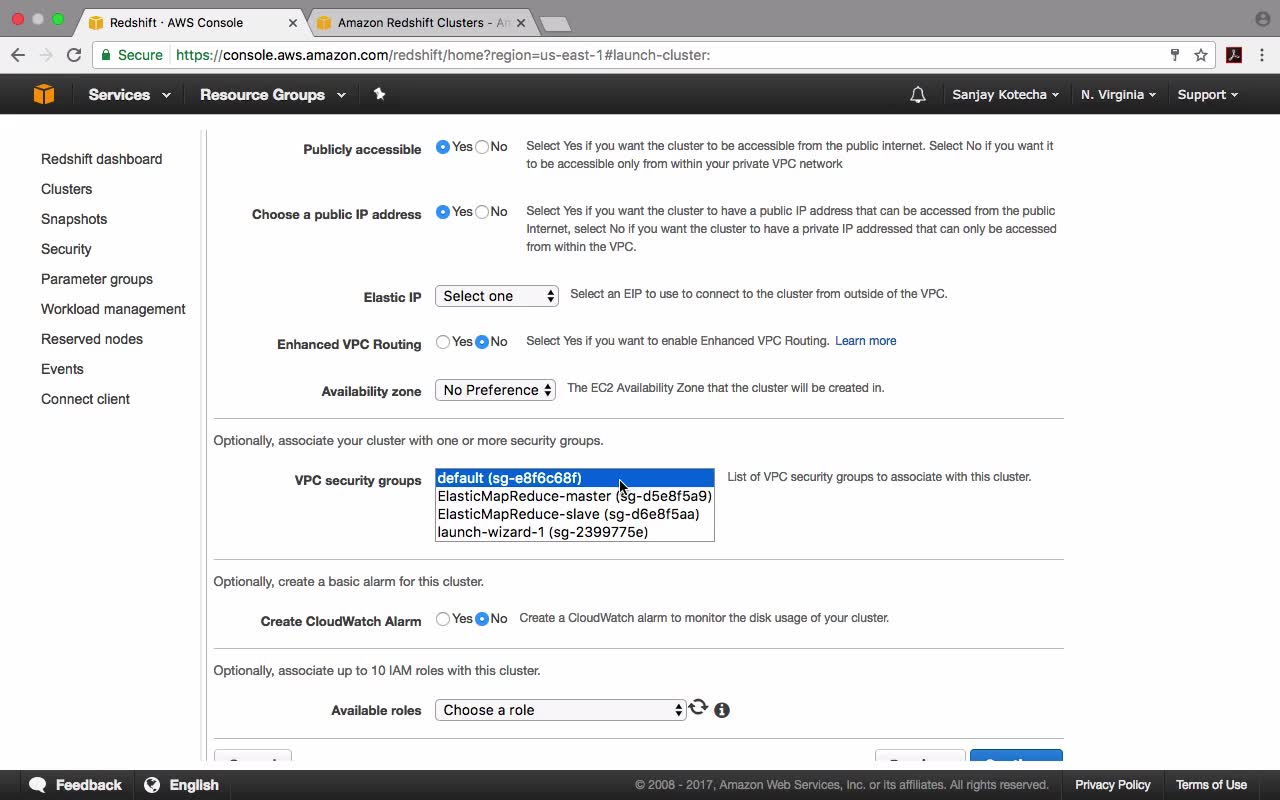
Task: View Events in the sidebar
Action: [62, 369]
